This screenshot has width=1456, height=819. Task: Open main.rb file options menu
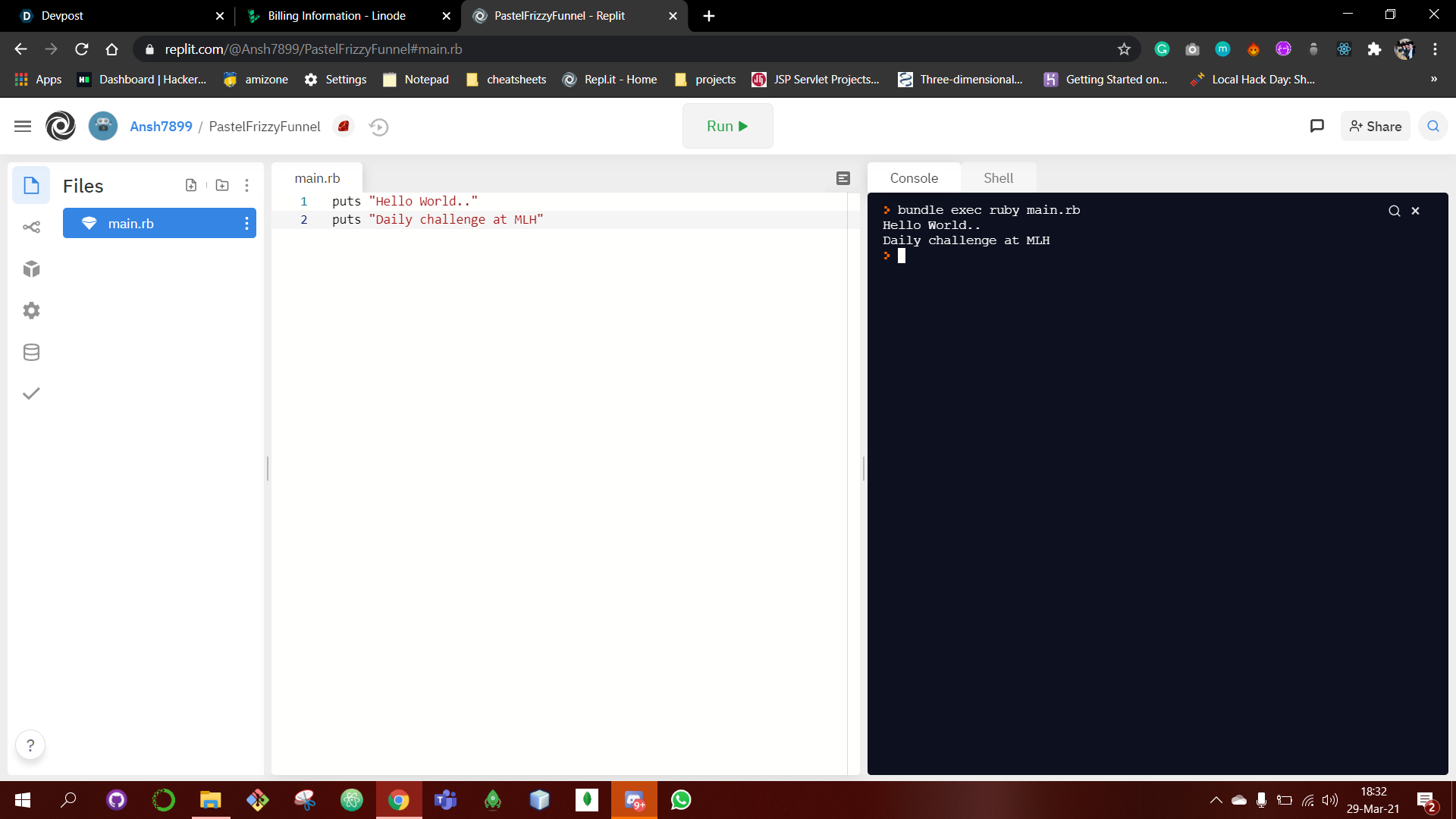246,224
